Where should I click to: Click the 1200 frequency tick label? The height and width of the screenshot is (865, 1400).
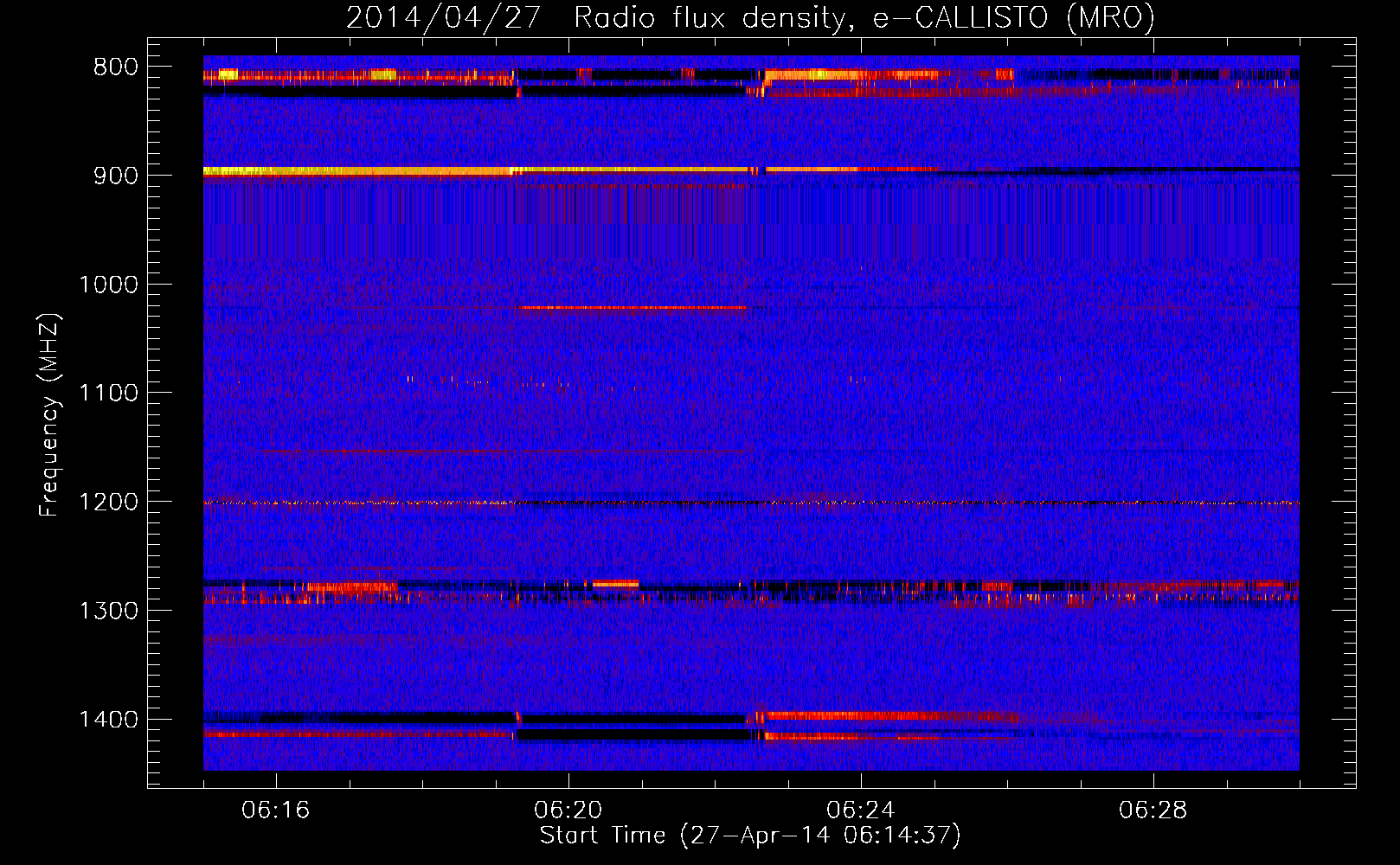tap(108, 503)
